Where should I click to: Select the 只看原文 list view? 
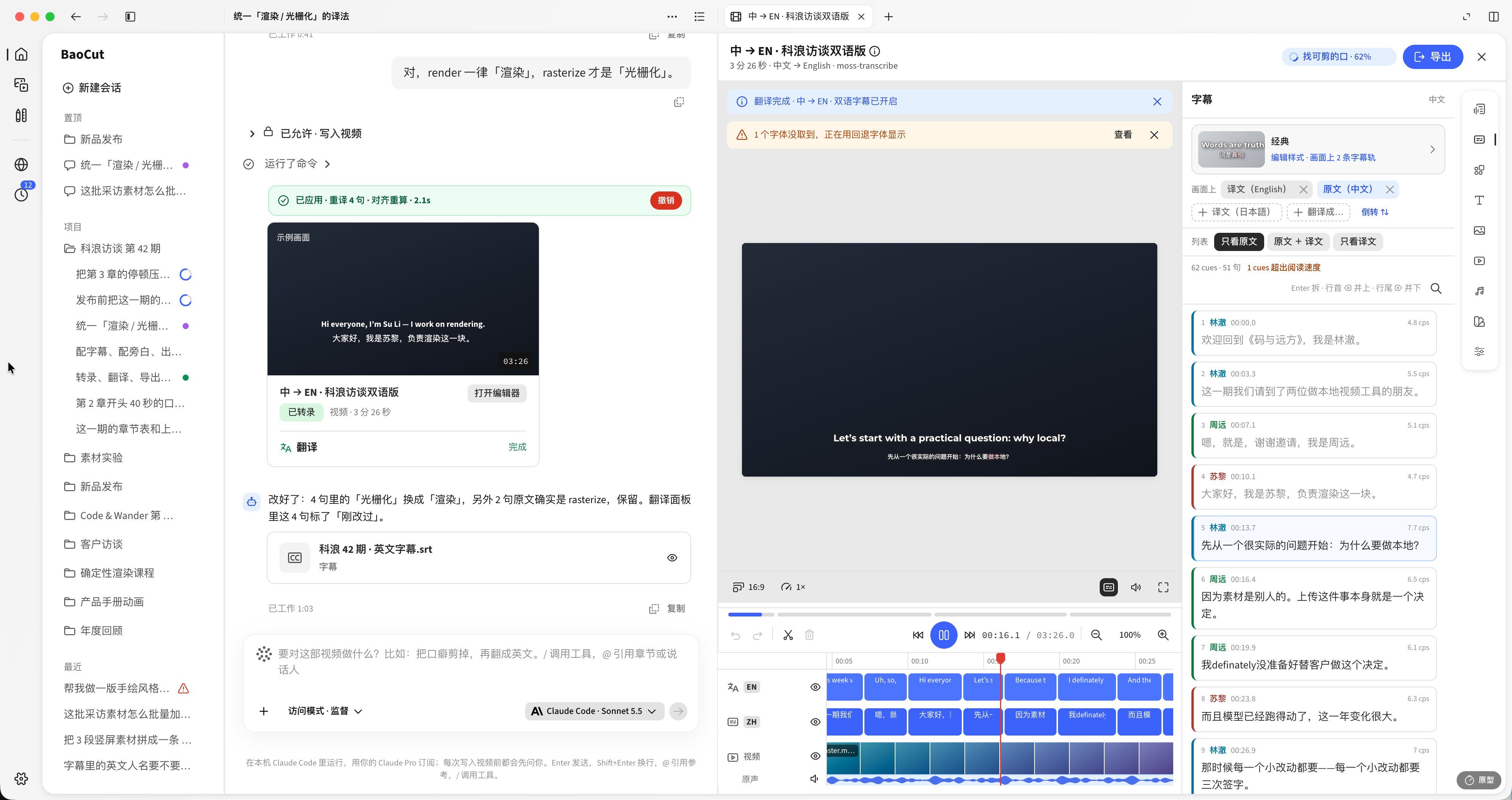click(x=1238, y=242)
